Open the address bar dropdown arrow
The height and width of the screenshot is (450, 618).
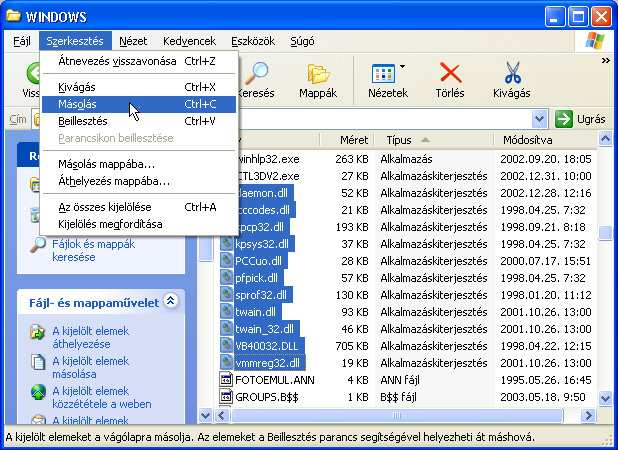pos(539,119)
